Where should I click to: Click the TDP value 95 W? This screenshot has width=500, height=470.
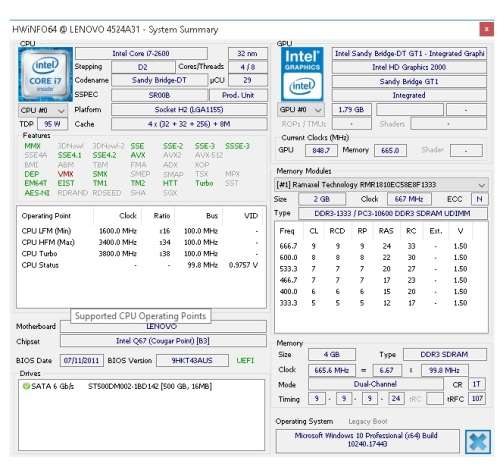point(52,124)
